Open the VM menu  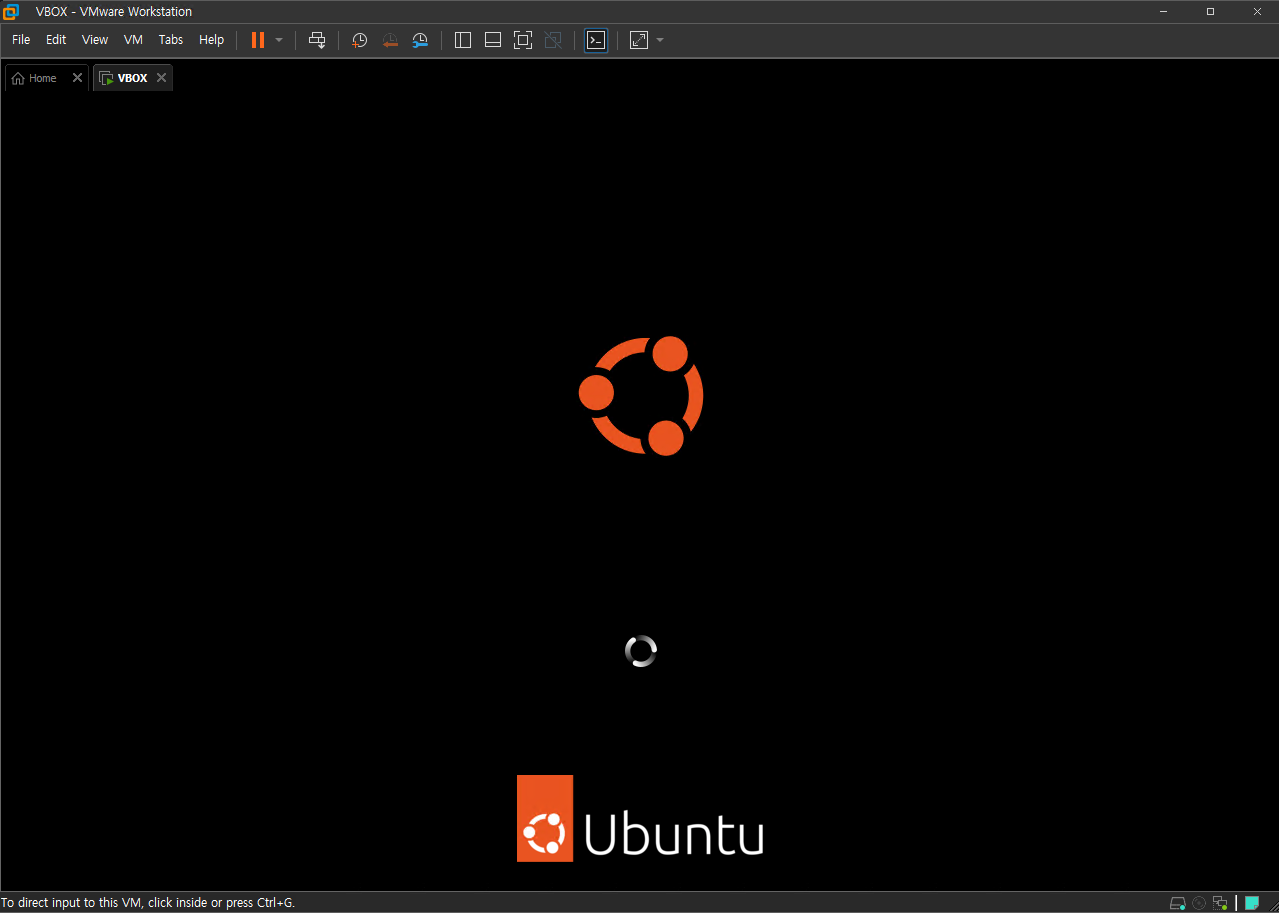[x=133, y=40]
